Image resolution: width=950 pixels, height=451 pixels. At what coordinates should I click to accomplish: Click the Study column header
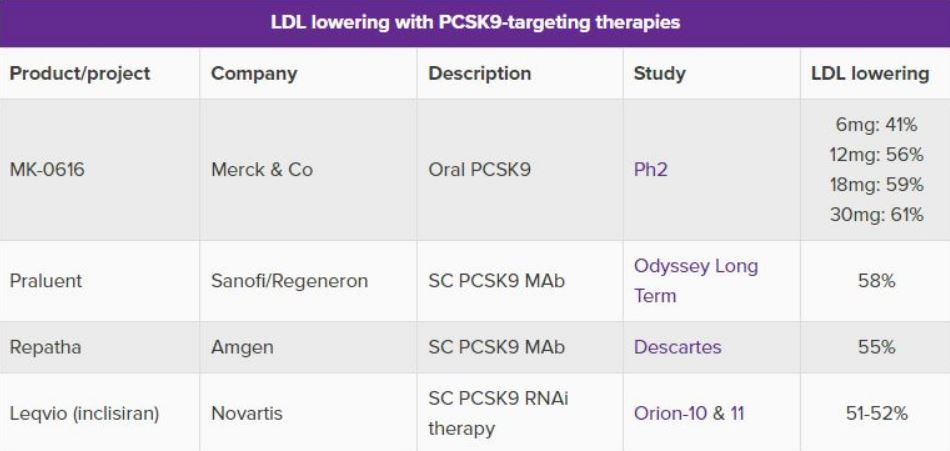click(x=660, y=73)
